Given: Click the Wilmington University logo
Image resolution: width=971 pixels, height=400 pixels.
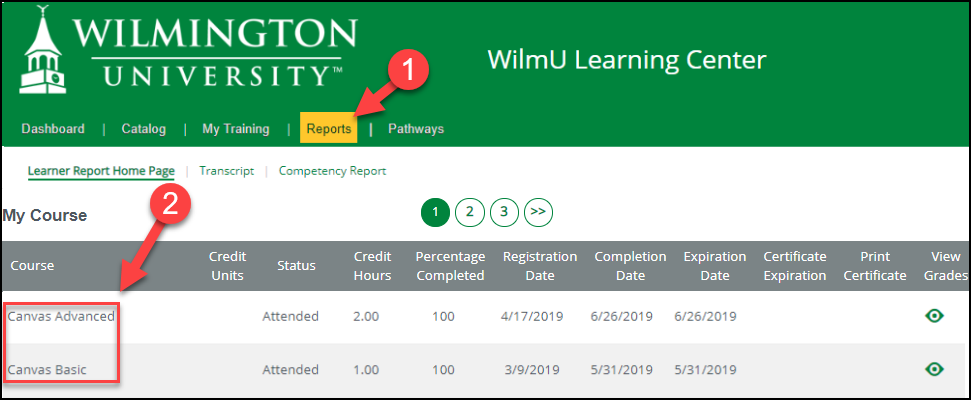Looking at the screenshot, I should click(189, 50).
